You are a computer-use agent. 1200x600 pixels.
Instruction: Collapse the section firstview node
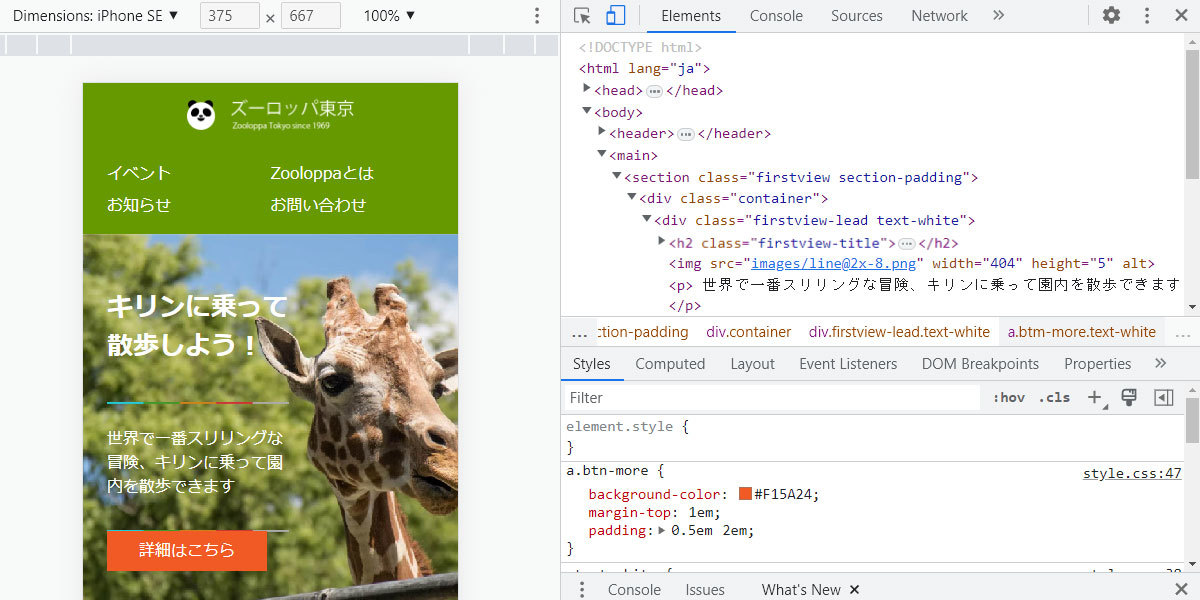click(x=618, y=176)
